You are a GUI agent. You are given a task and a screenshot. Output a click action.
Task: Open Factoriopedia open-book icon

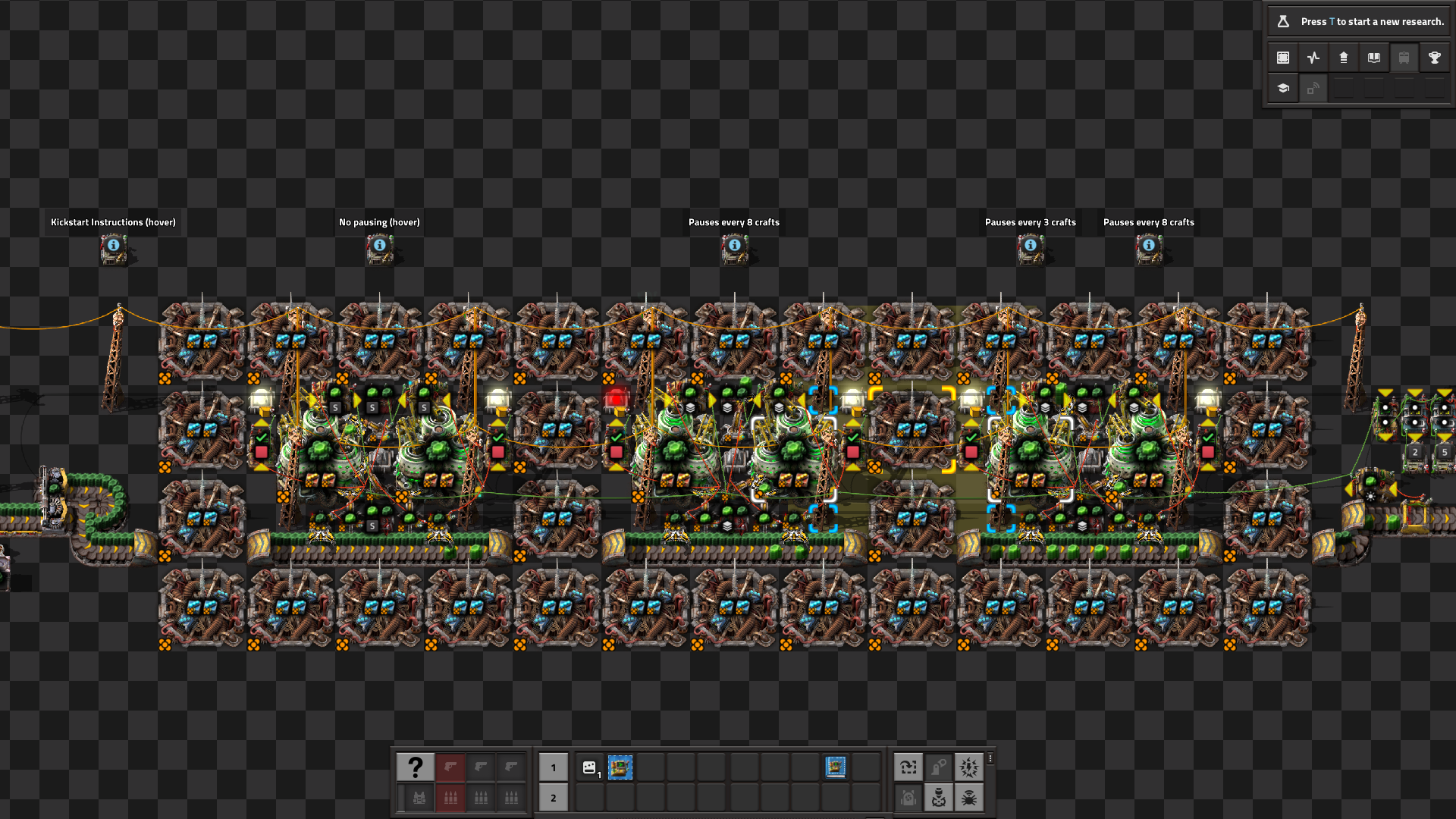tap(1374, 58)
